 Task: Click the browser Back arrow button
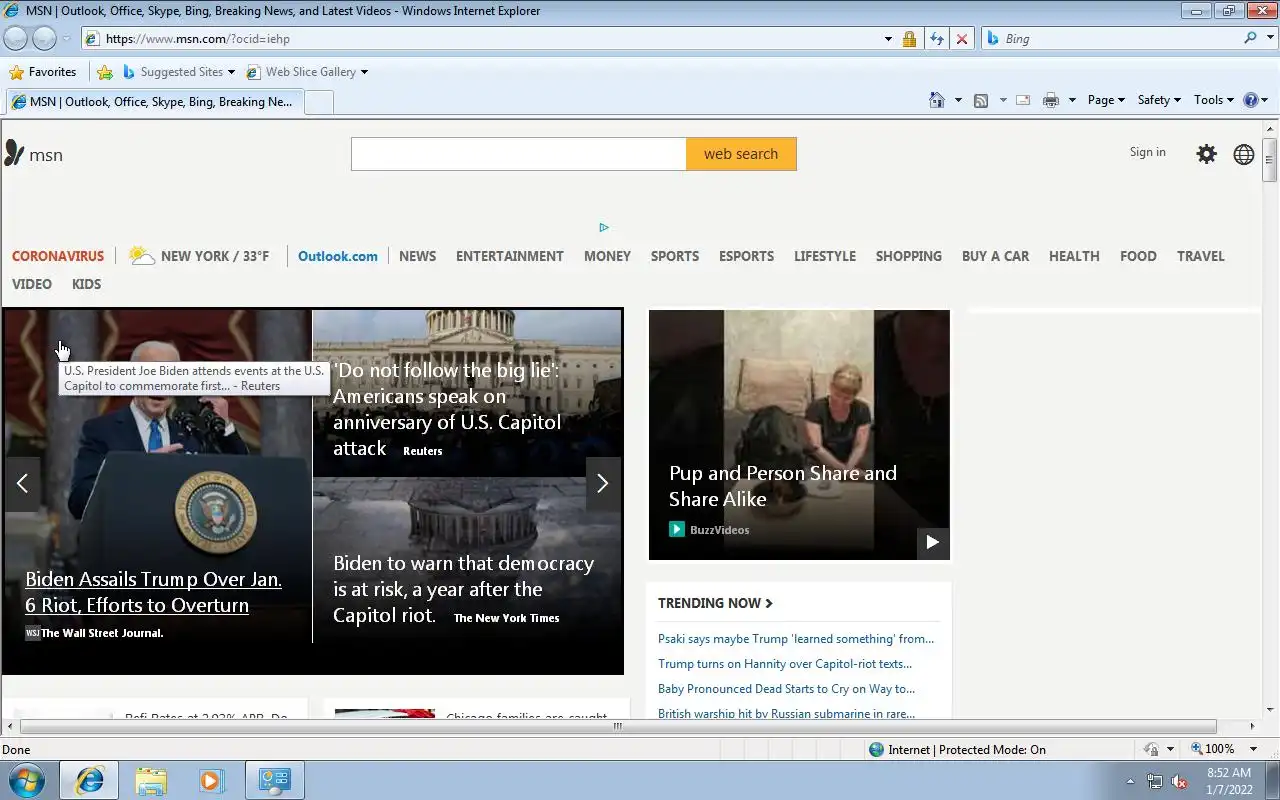15,38
